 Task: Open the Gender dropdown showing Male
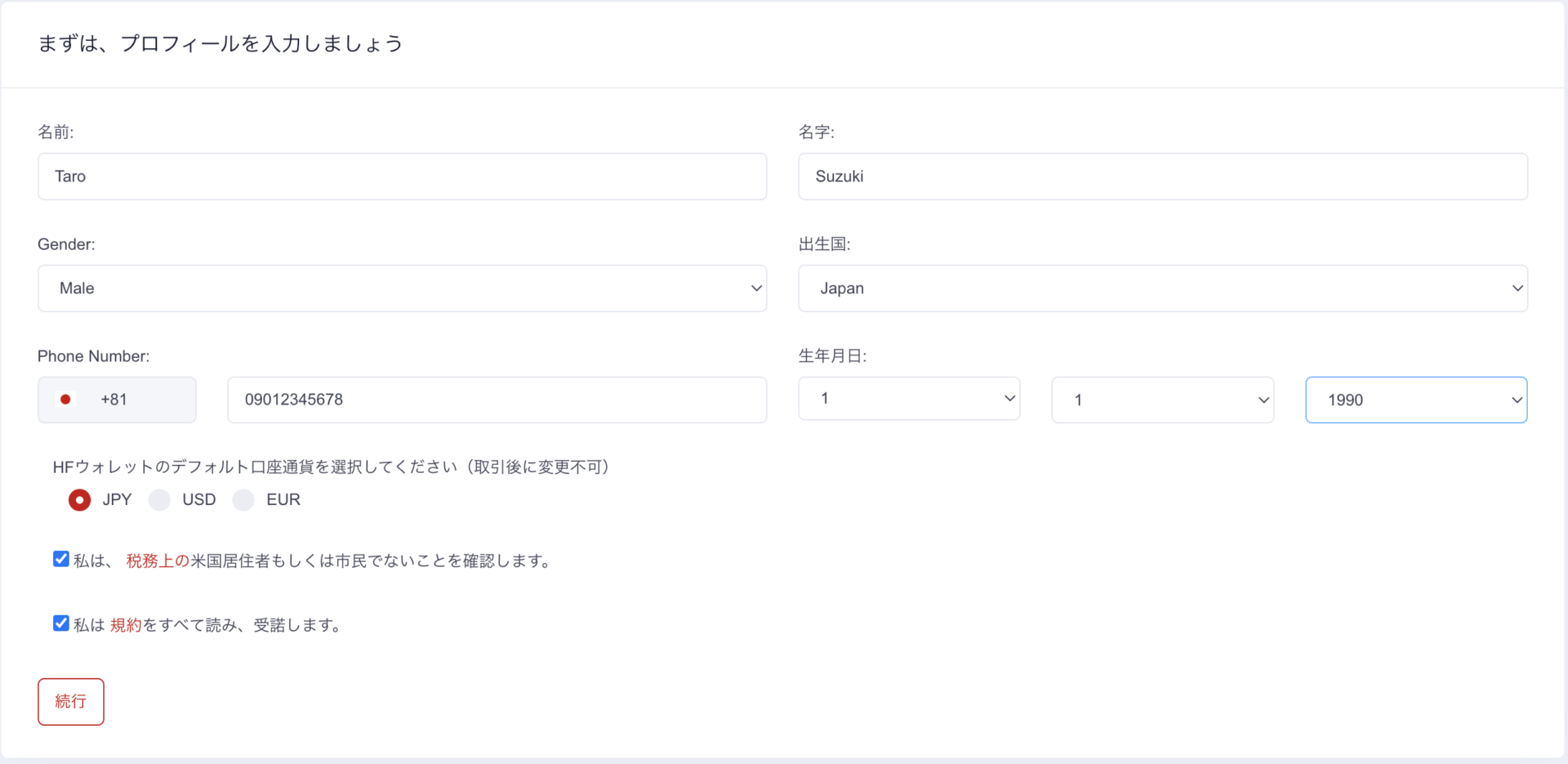pyautogui.click(x=402, y=288)
